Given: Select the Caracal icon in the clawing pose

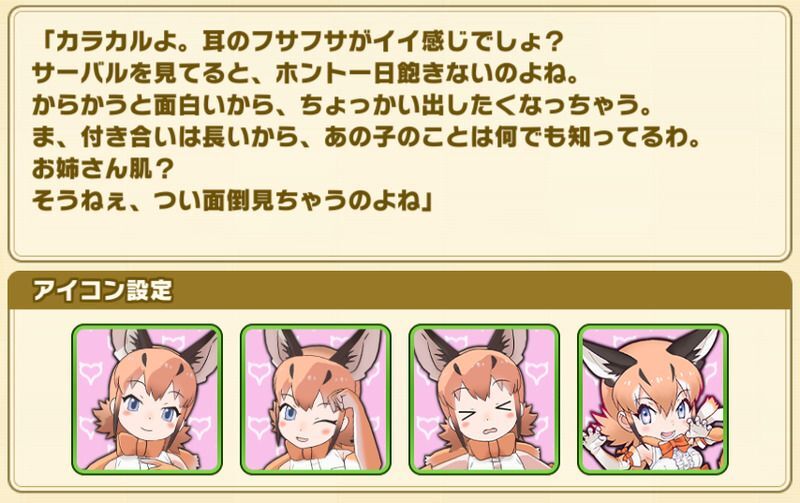Looking at the screenshot, I should [653, 399].
